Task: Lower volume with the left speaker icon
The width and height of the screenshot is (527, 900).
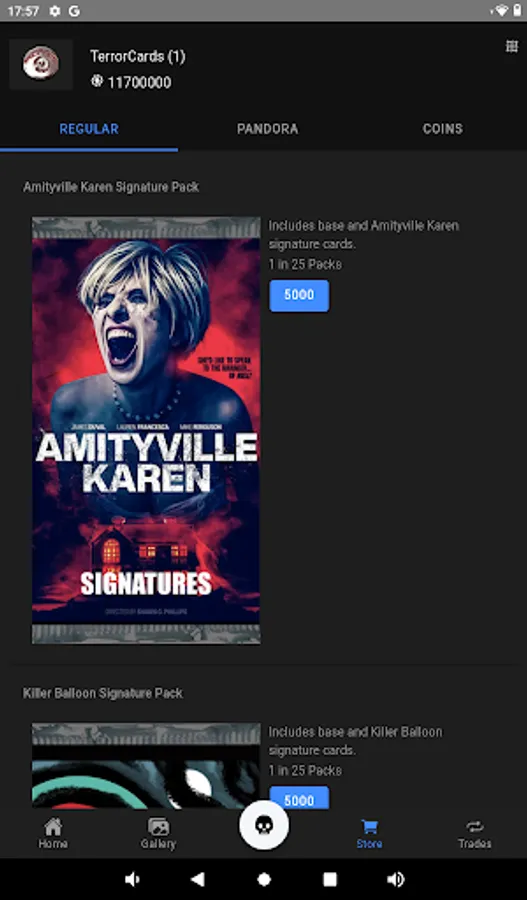Action: click(x=132, y=879)
